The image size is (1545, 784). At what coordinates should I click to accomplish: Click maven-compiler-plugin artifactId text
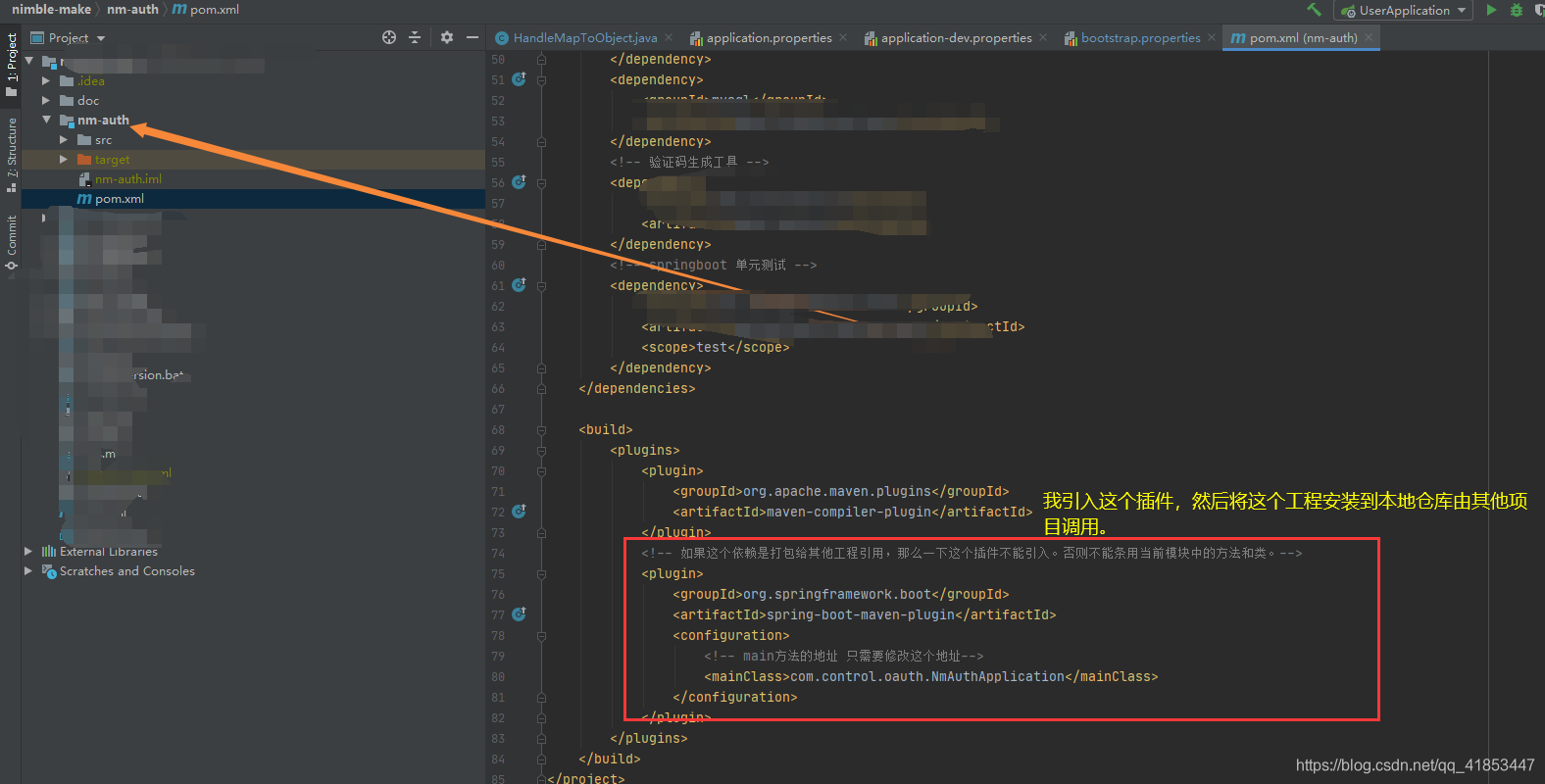[848, 513]
